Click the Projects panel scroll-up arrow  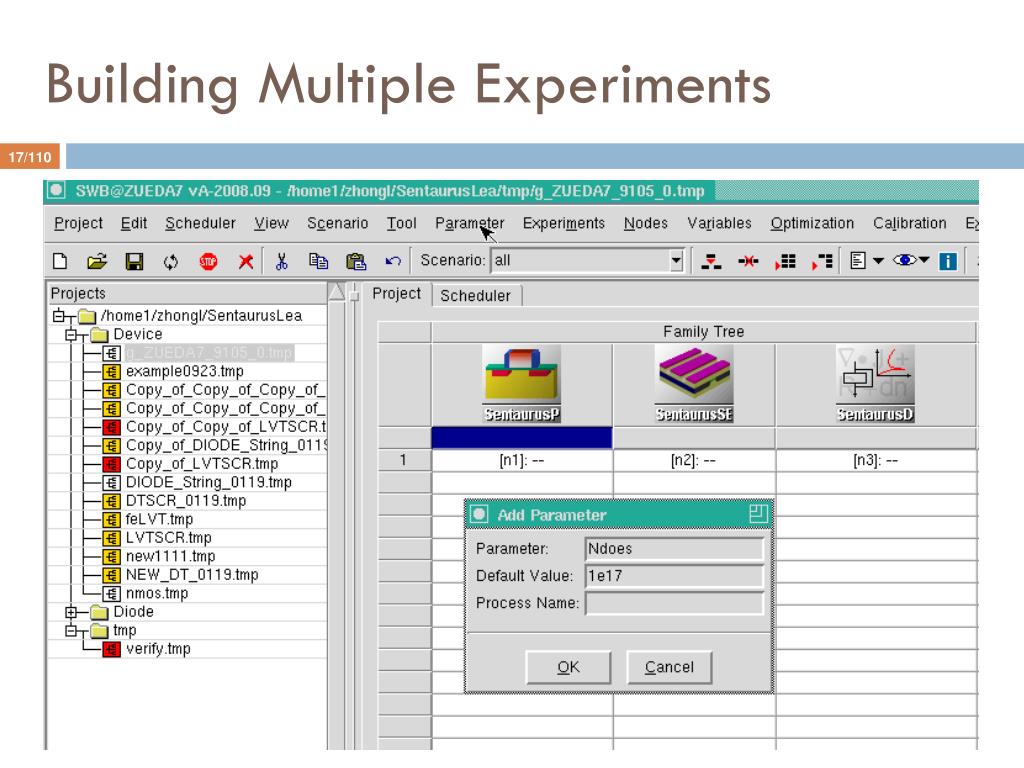point(336,292)
